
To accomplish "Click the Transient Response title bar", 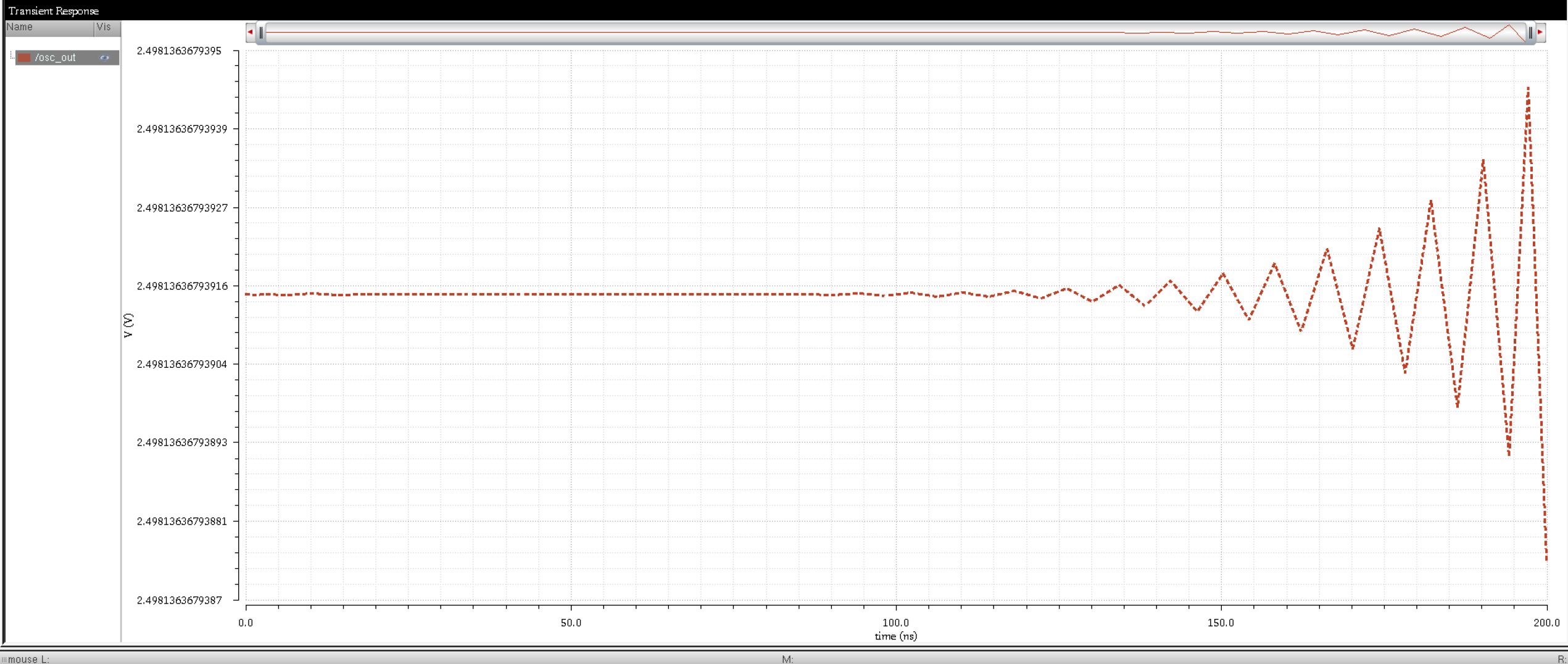I will 54,10.
